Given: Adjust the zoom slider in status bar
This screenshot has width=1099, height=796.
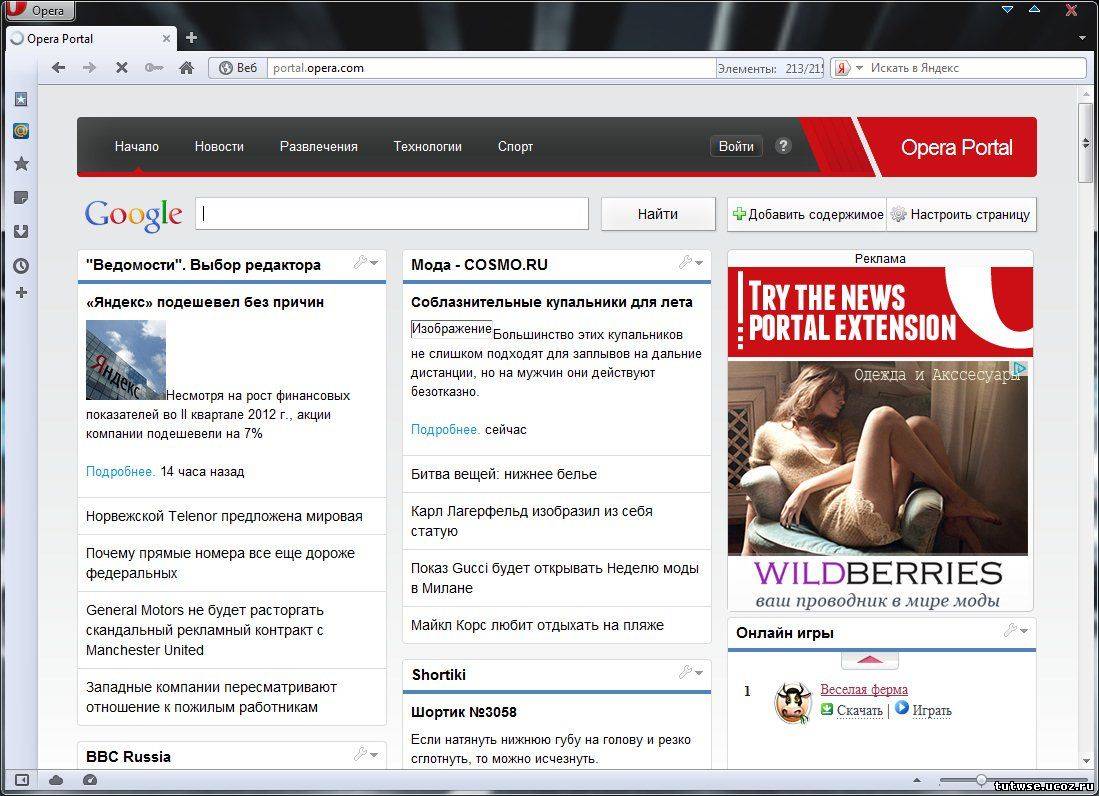Looking at the screenshot, I should coord(981,780).
